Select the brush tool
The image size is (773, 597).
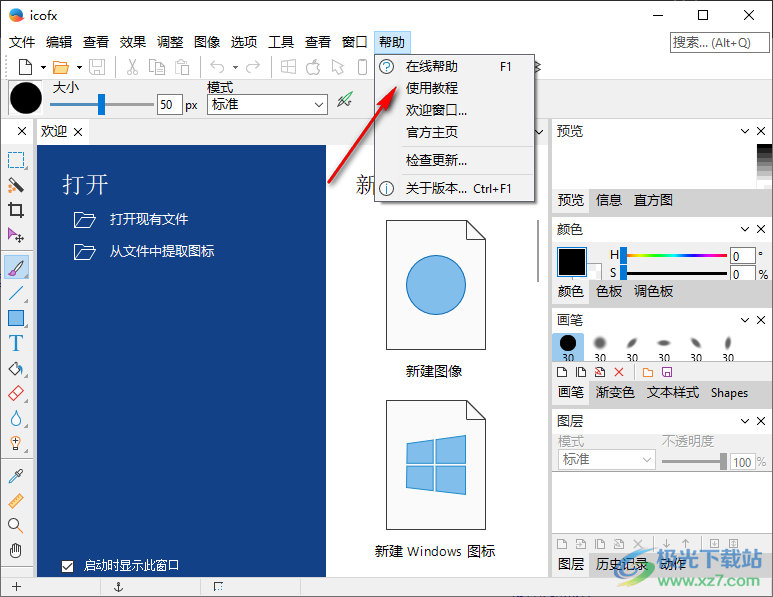[16, 268]
